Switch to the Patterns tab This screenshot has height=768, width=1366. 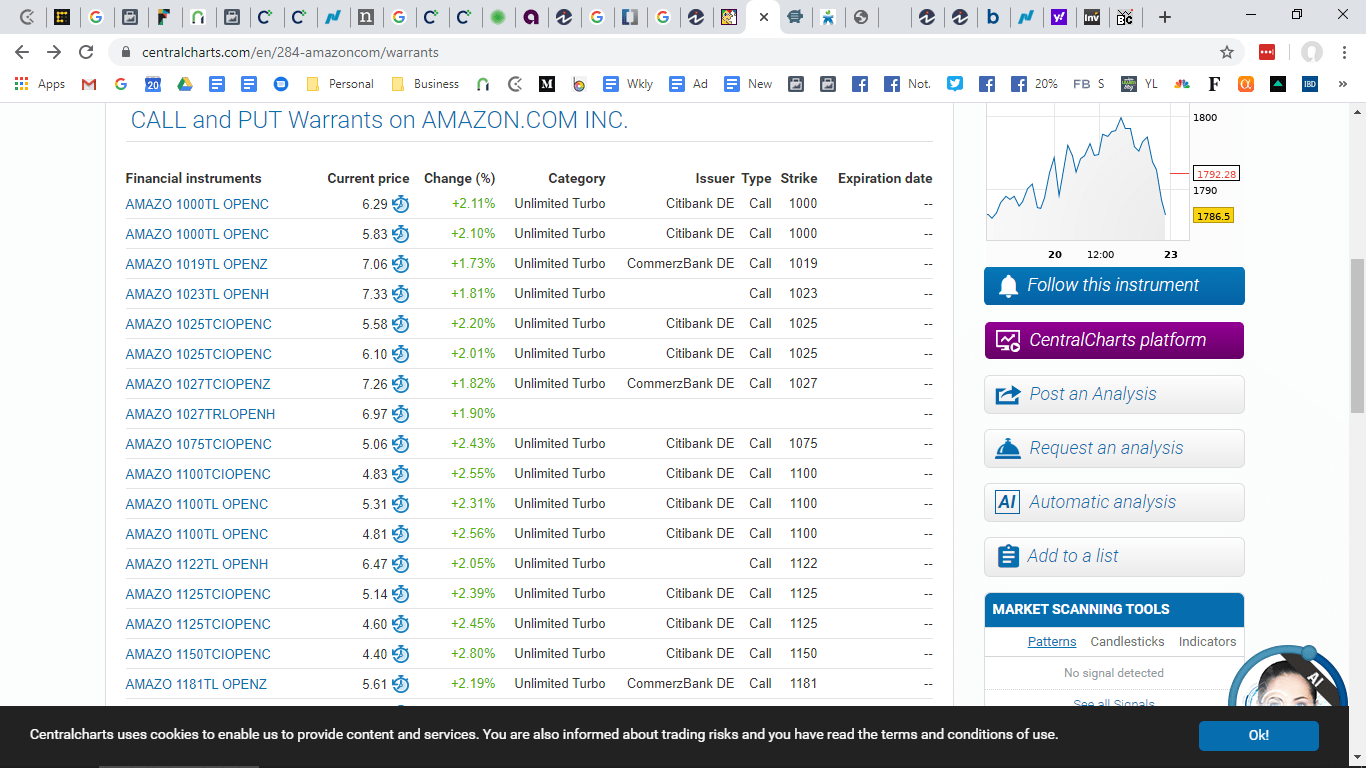[1052, 642]
